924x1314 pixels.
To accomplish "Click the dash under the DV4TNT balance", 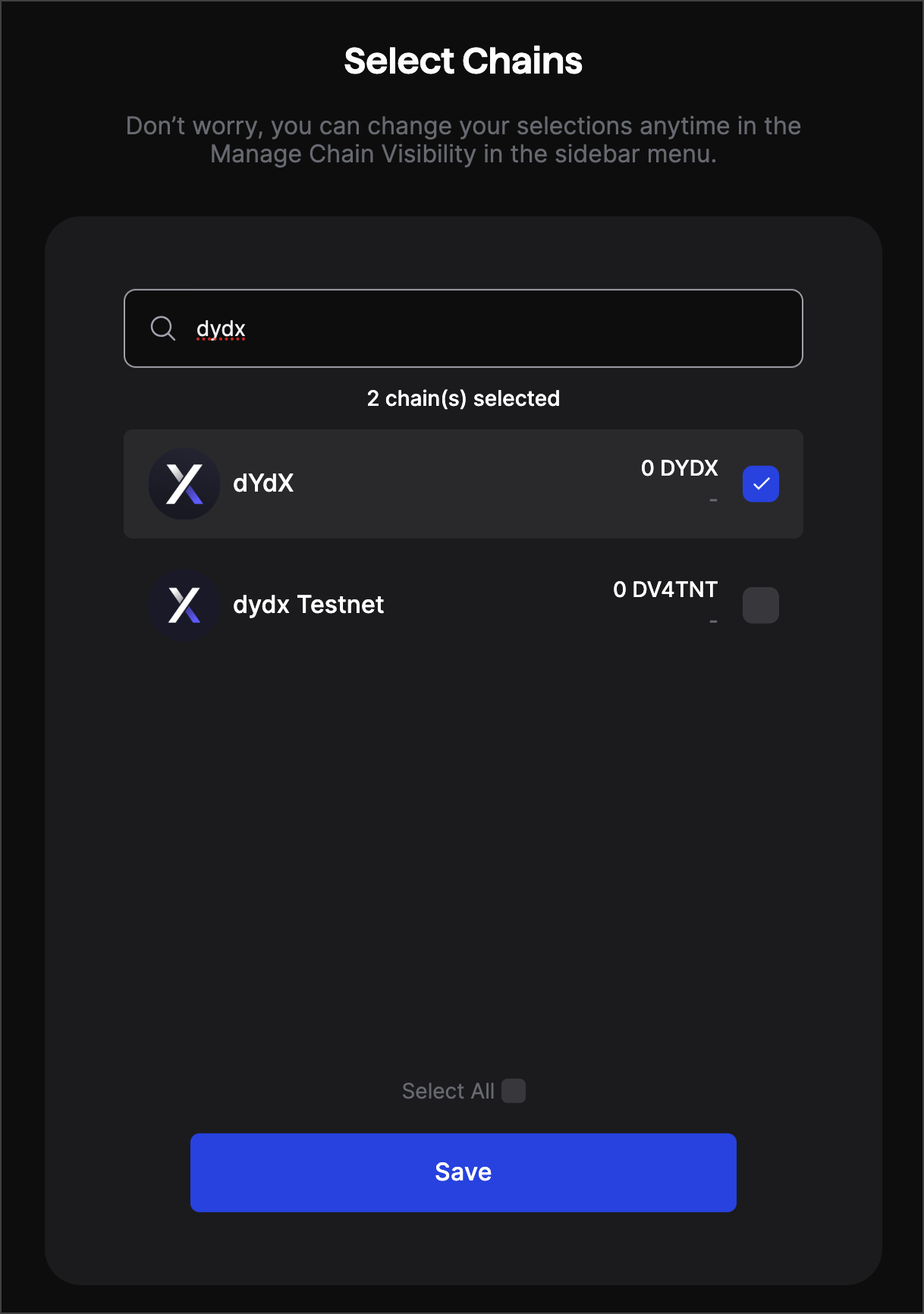I will (x=713, y=621).
